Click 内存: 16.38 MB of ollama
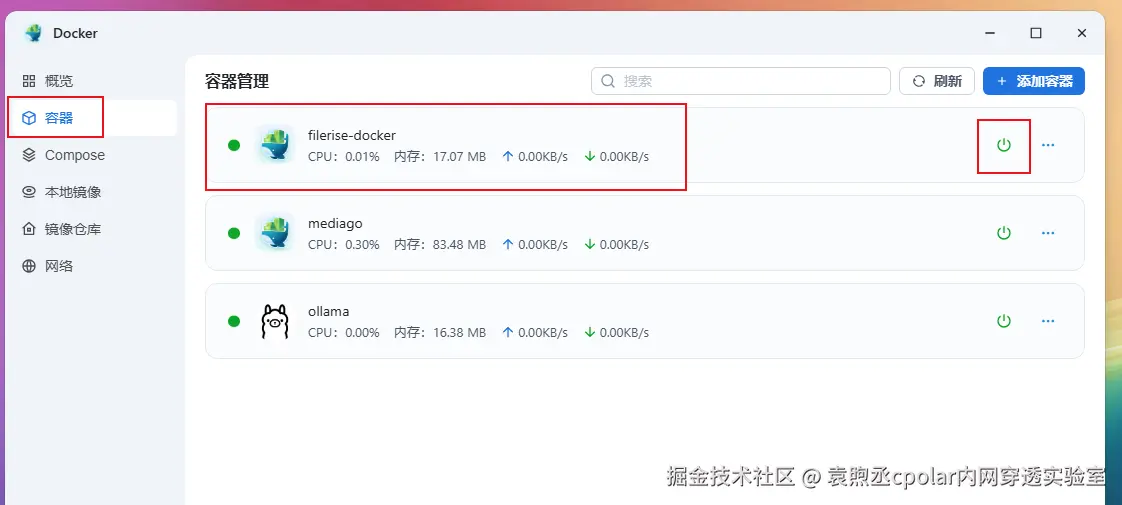This screenshot has width=1122, height=505. [x=440, y=333]
